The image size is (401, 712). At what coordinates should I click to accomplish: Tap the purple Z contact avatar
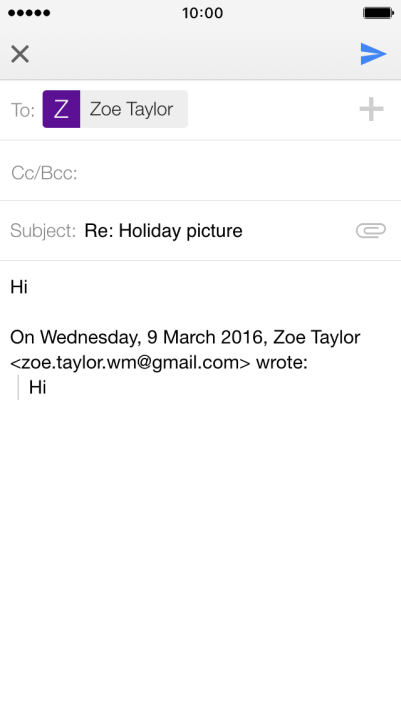tap(61, 109)
